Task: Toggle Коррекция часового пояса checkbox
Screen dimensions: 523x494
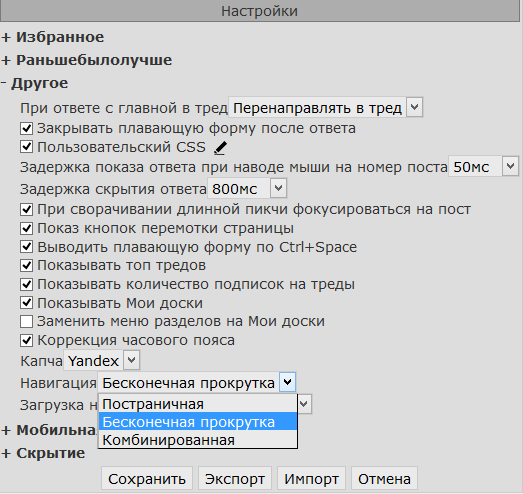Action: (26, 341)
